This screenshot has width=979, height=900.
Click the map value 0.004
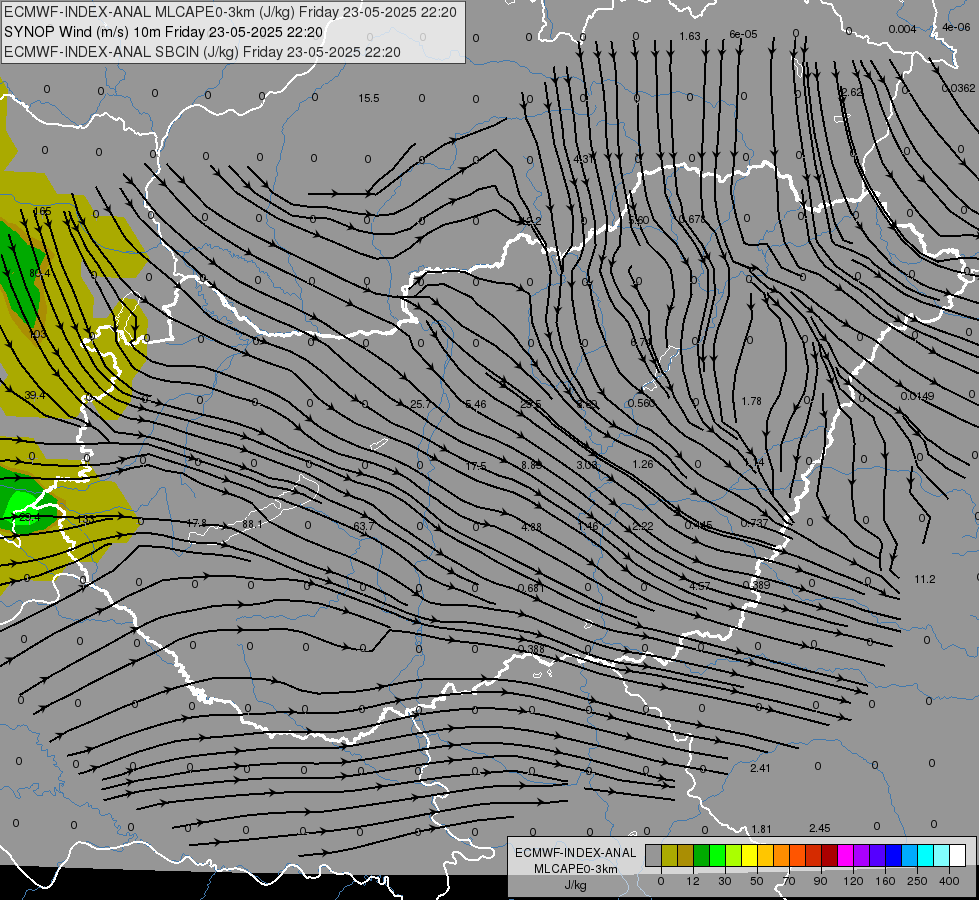point(902,29)
